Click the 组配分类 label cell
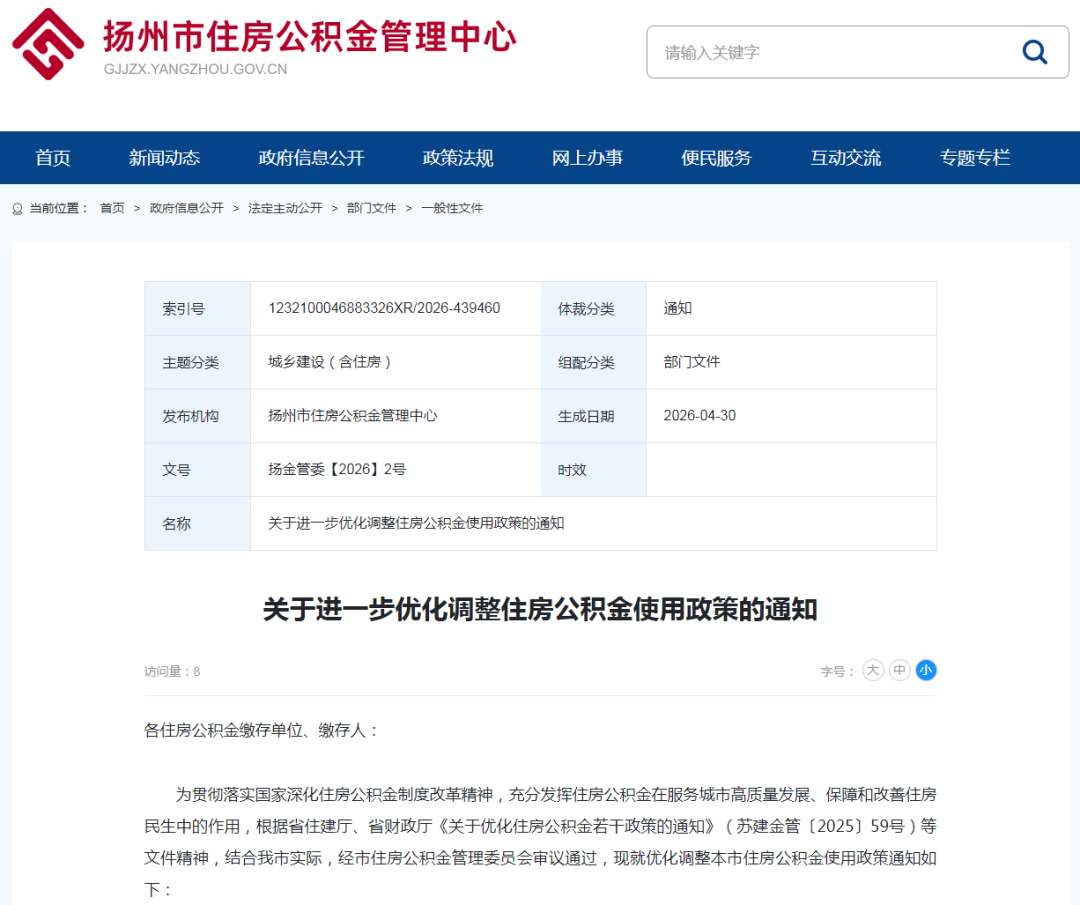This screenshot has height=905, width=1080. click(x=594, y=362)
